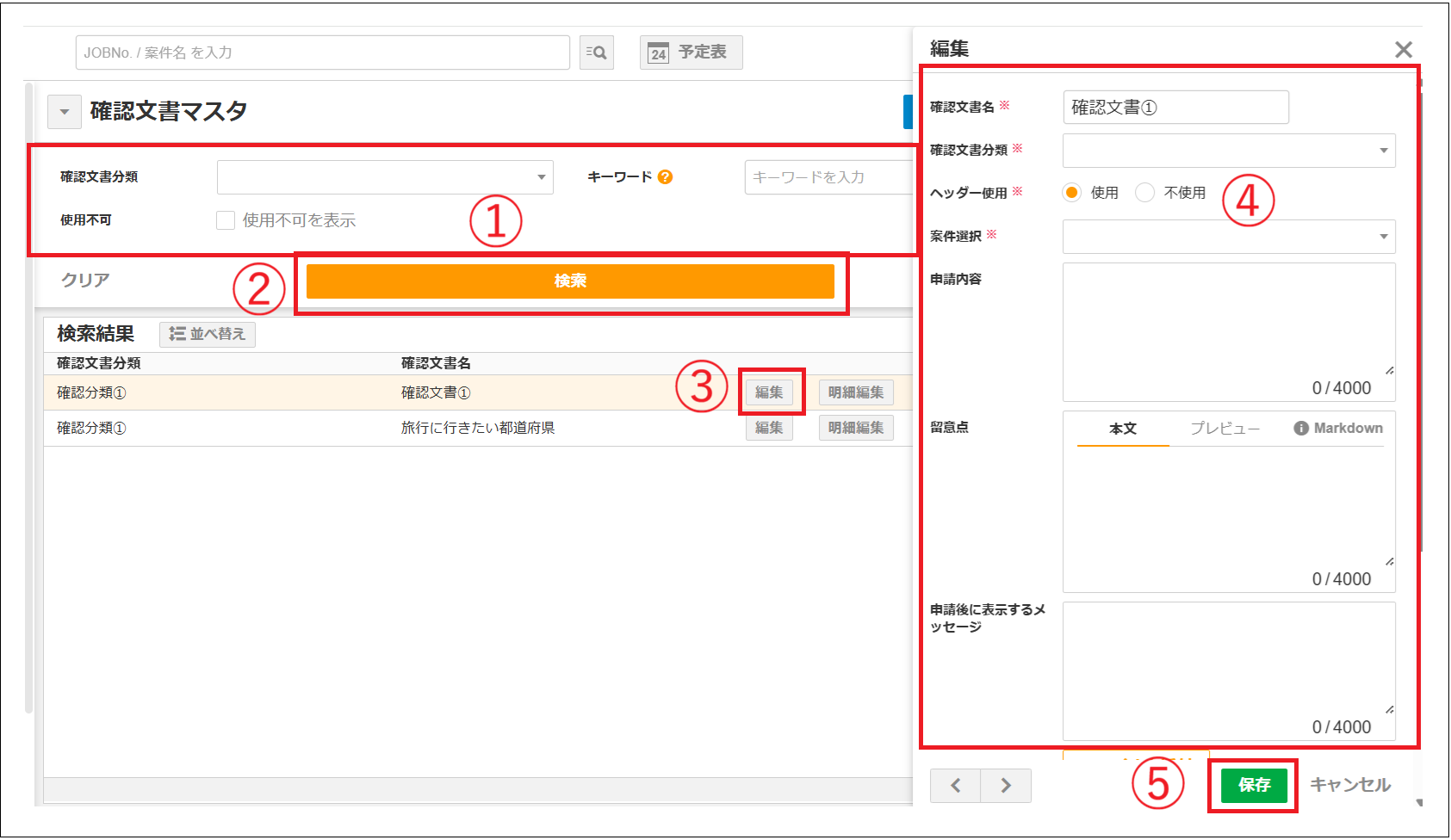Open the 確認文書分類 search filter dropdown
1451x840 pixels.
click(385, 177)
